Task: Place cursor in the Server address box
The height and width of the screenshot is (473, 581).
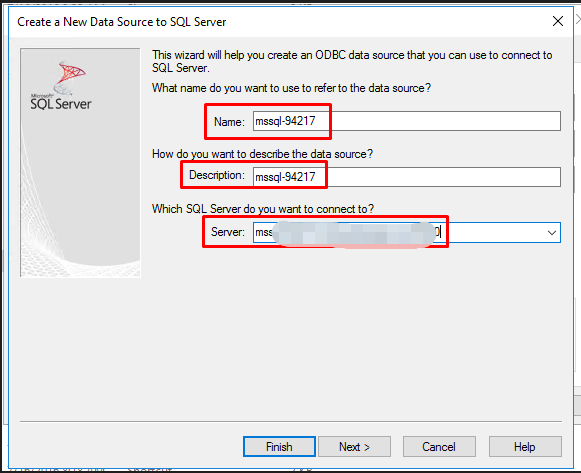Action: pos(398,233)
